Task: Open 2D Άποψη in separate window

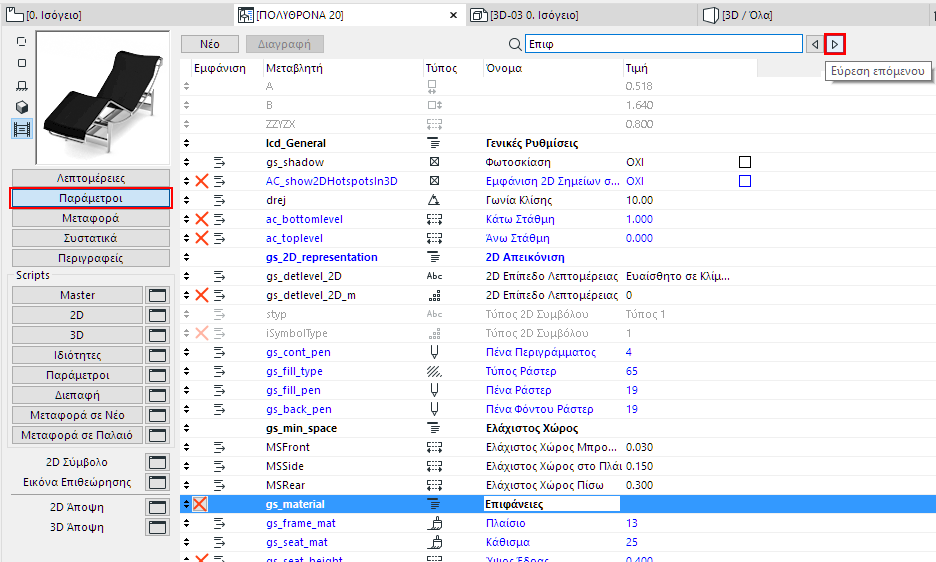Action: click(x=157, y=507)
